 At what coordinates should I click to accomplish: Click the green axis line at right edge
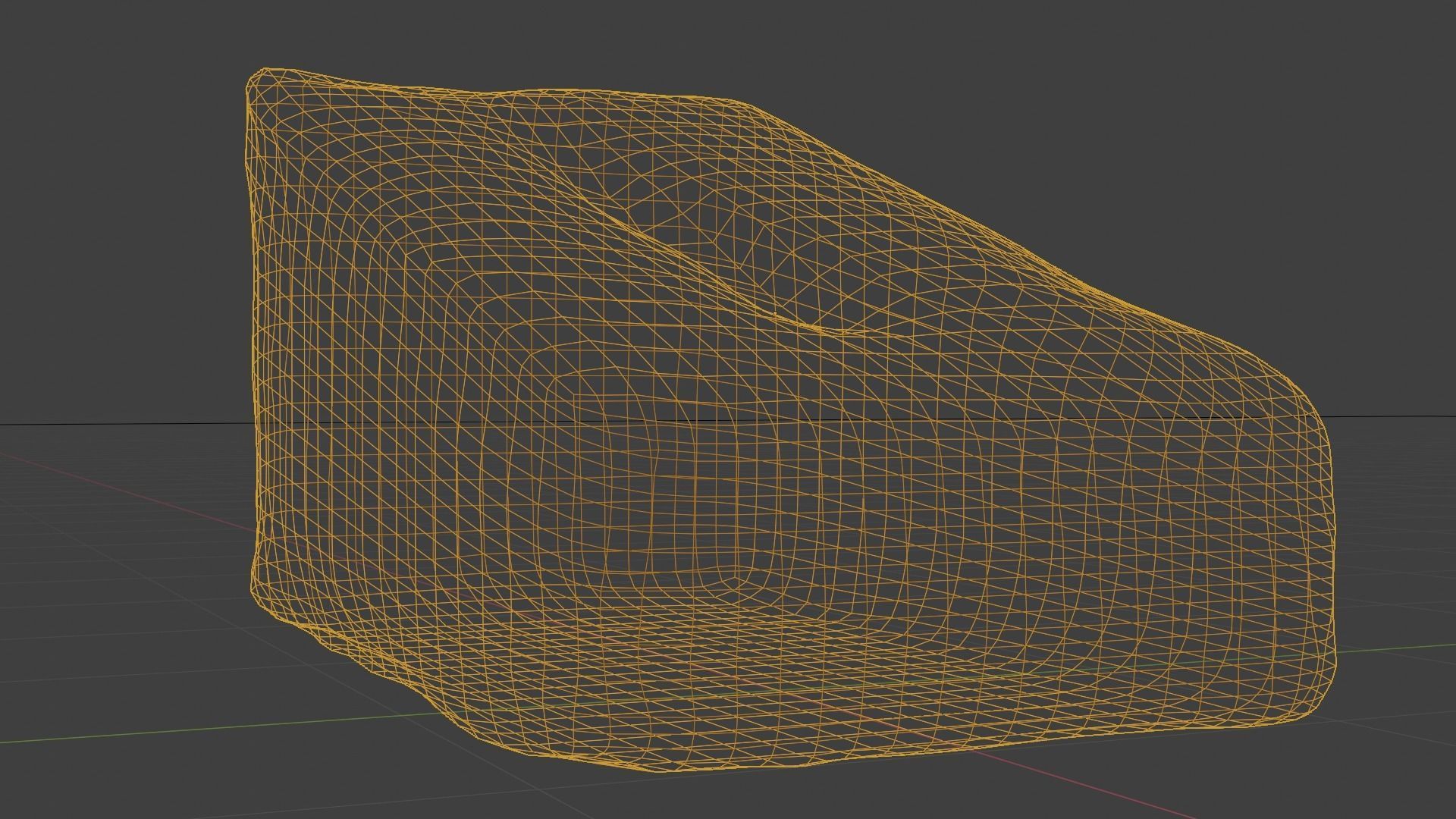(1403, 648)
